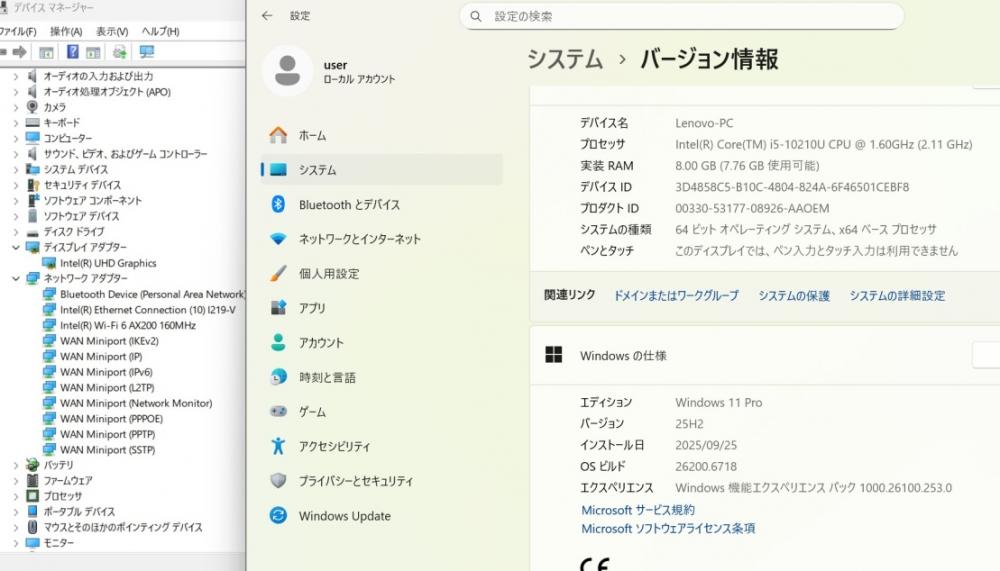This screenshot has height=571, width=1000.
Task: Click the Intel(R) UHD Graphics device icon
Action: pos(50,263)
